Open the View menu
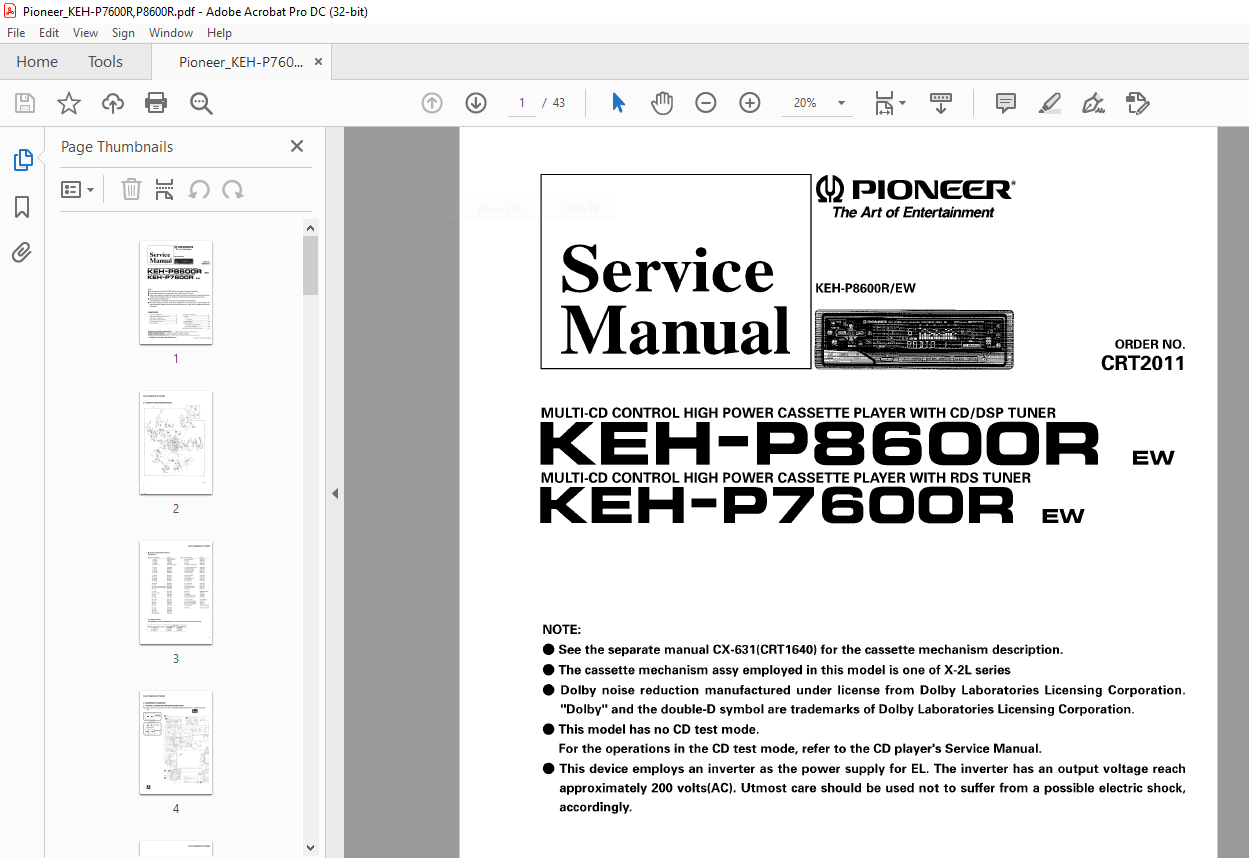This screenshot has width=1249, height=858. [x=85, y=33]
